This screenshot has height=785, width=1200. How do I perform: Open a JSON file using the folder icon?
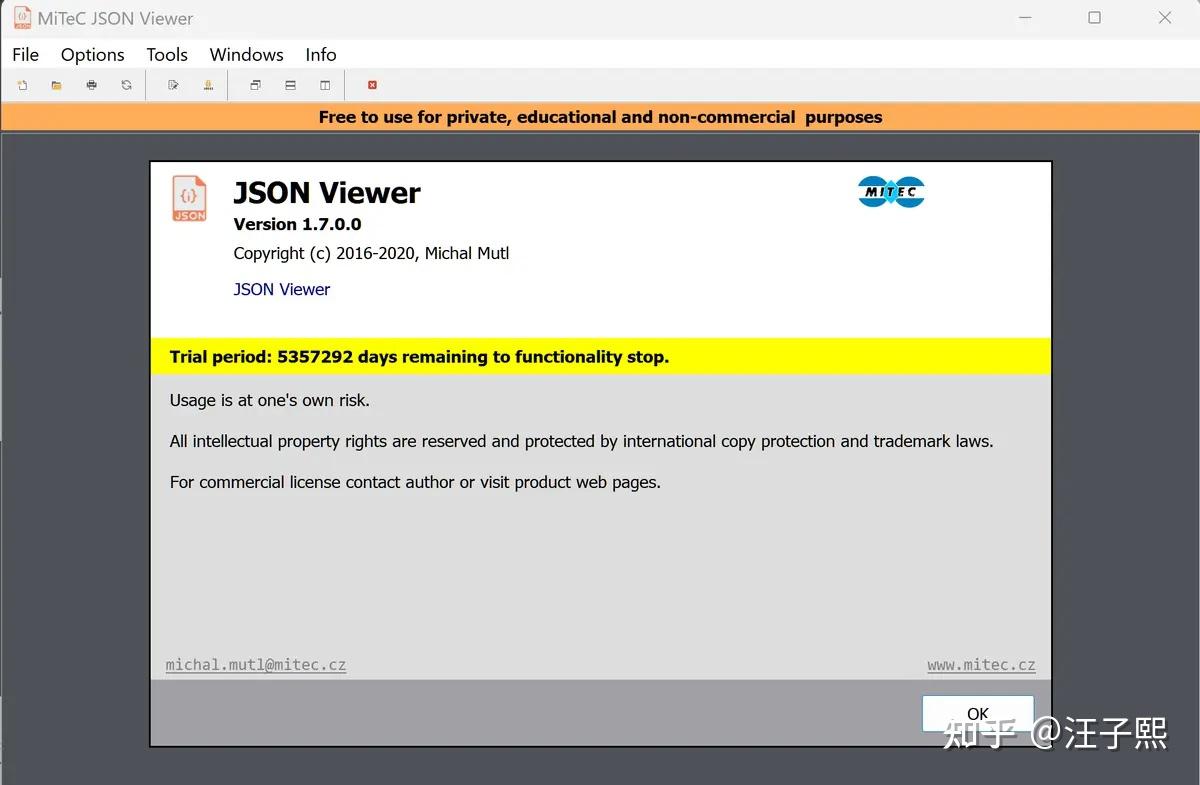[x=56, y=85]
